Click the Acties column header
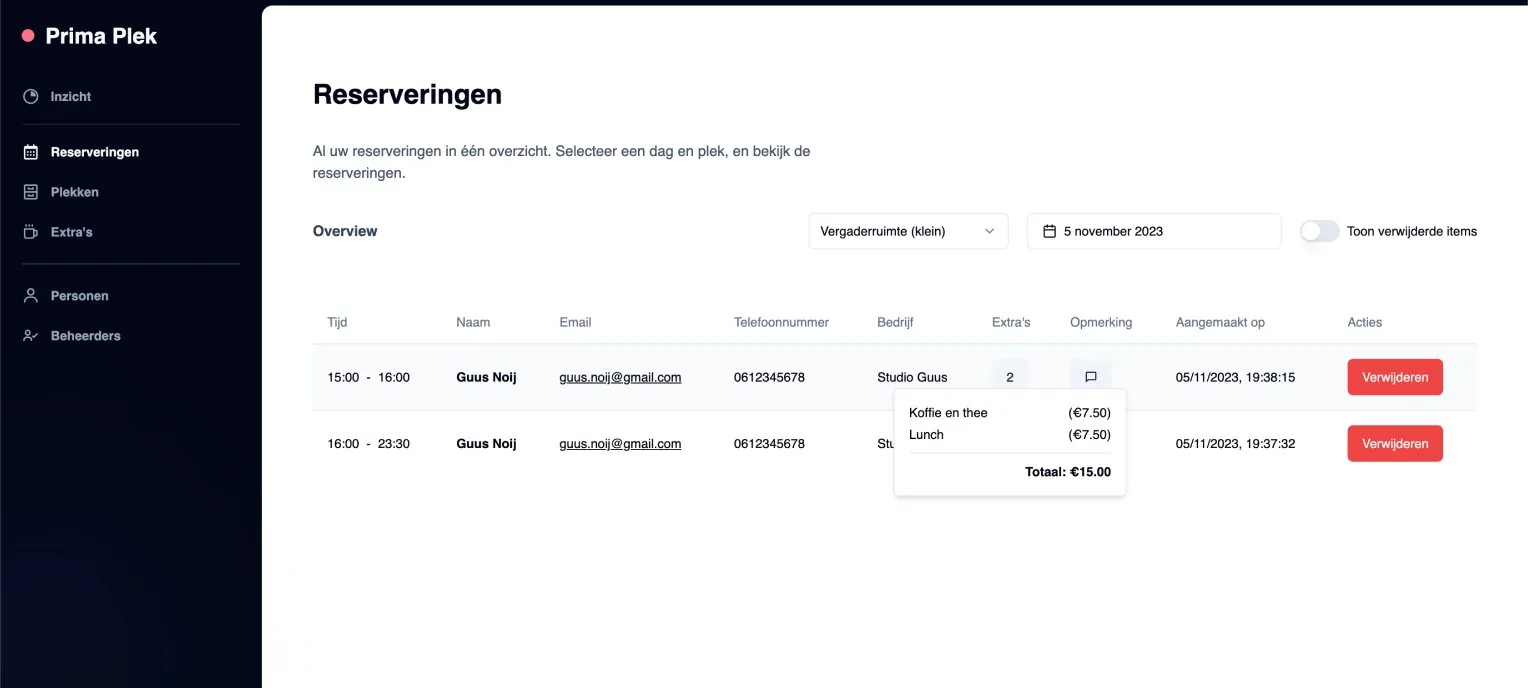Image resolution: width=1528 pixels, height=688 pixels. click(1365, 322)
